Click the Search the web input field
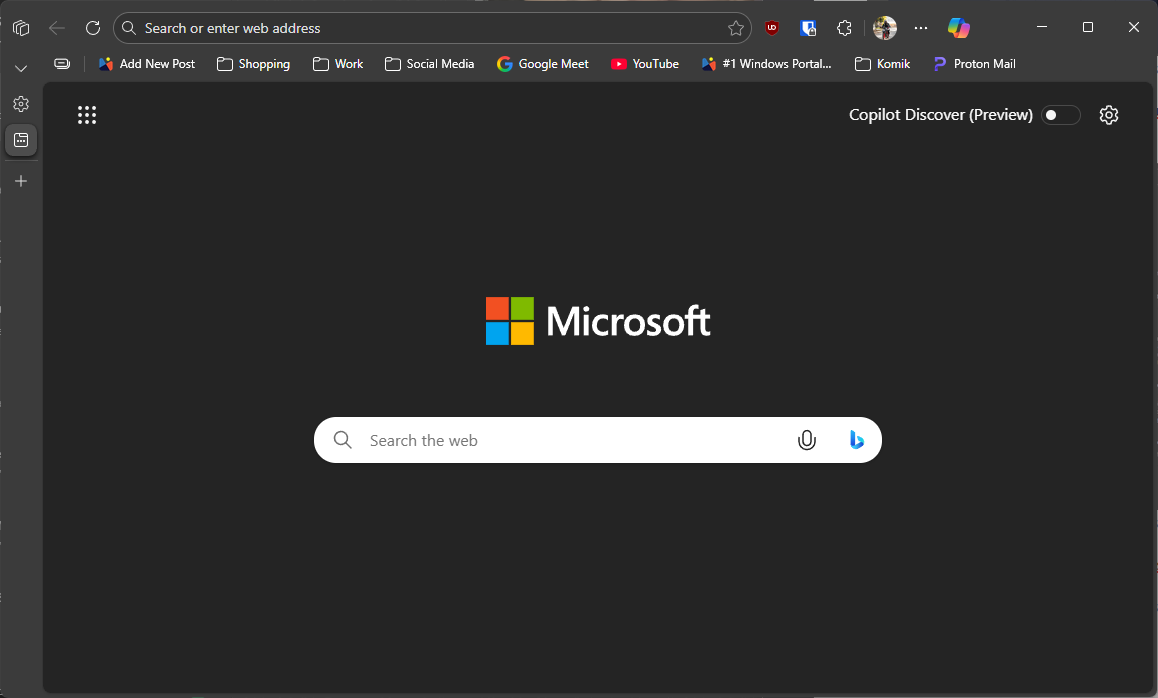Image resolution: width=1158 pixels, height=698 pixels. click(x=570, y=440)
